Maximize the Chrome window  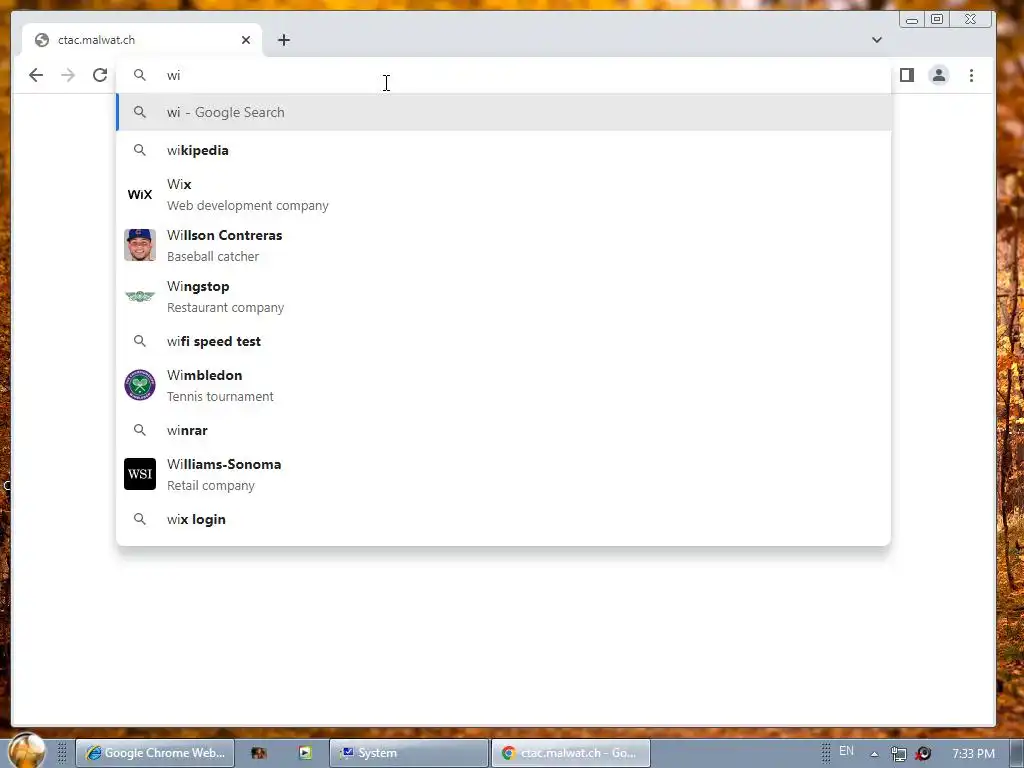pyautogui.click(x=937, y=19)
